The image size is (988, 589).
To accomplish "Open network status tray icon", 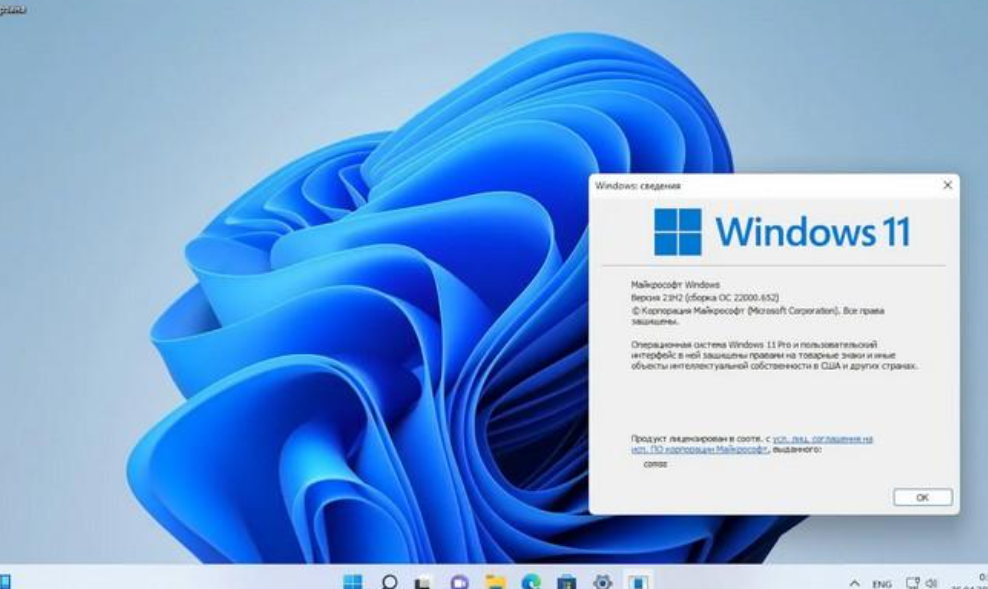I will click(x=912, y=583).
